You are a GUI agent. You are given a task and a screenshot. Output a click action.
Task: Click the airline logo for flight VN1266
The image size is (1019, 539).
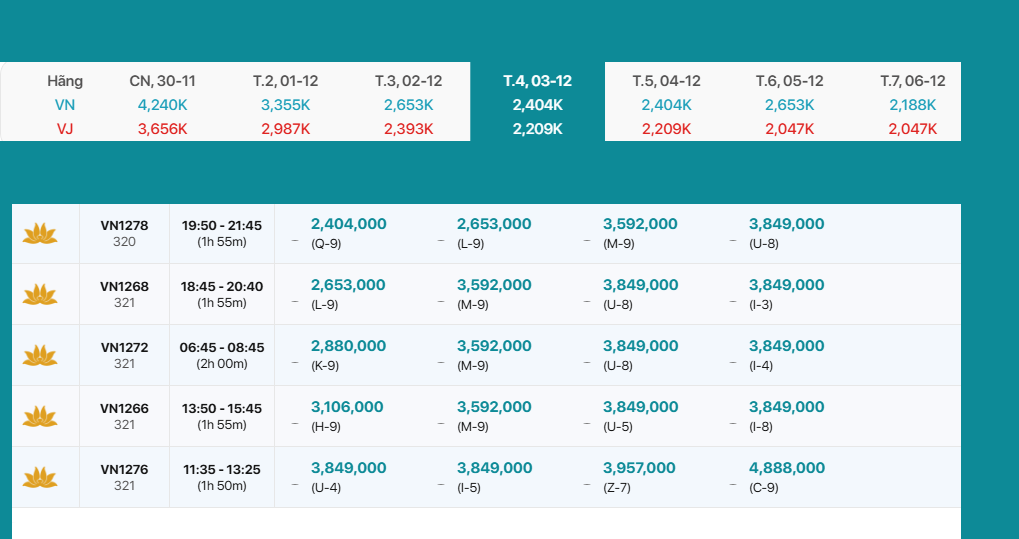(x=40, y=417)
